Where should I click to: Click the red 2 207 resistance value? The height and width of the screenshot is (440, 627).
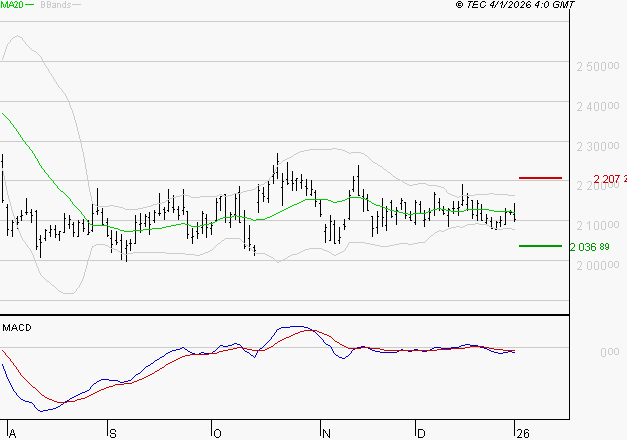(610, 179)
